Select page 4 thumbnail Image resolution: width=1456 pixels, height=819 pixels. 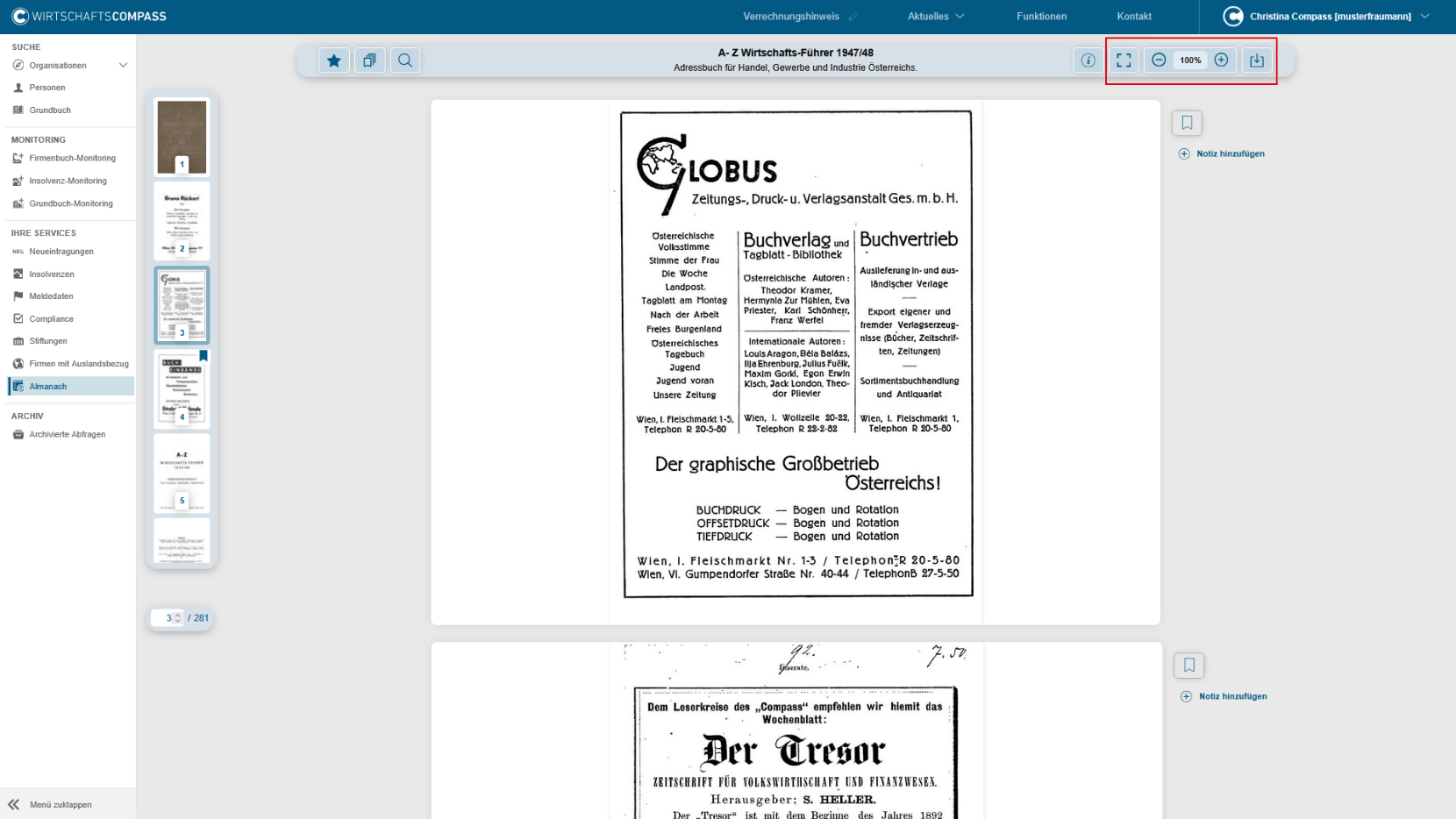tap(182, 389)
